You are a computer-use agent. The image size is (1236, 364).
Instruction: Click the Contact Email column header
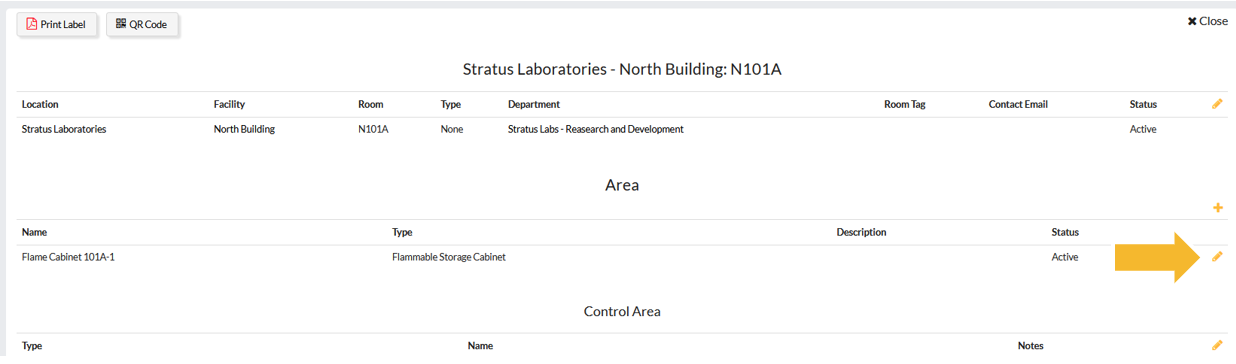click(x=1018, y=104)
